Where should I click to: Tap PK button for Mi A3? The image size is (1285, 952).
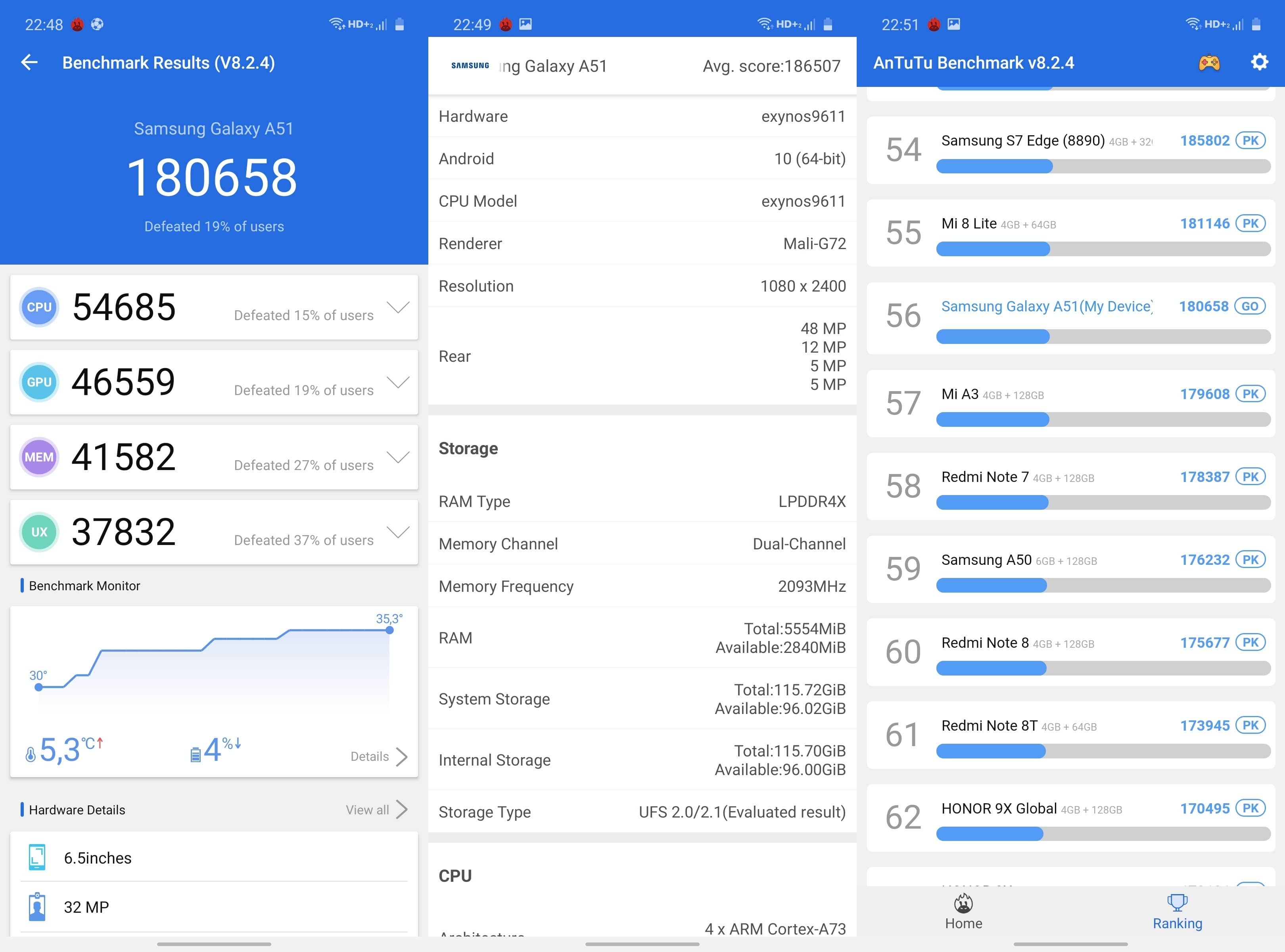coord(1250,394)
